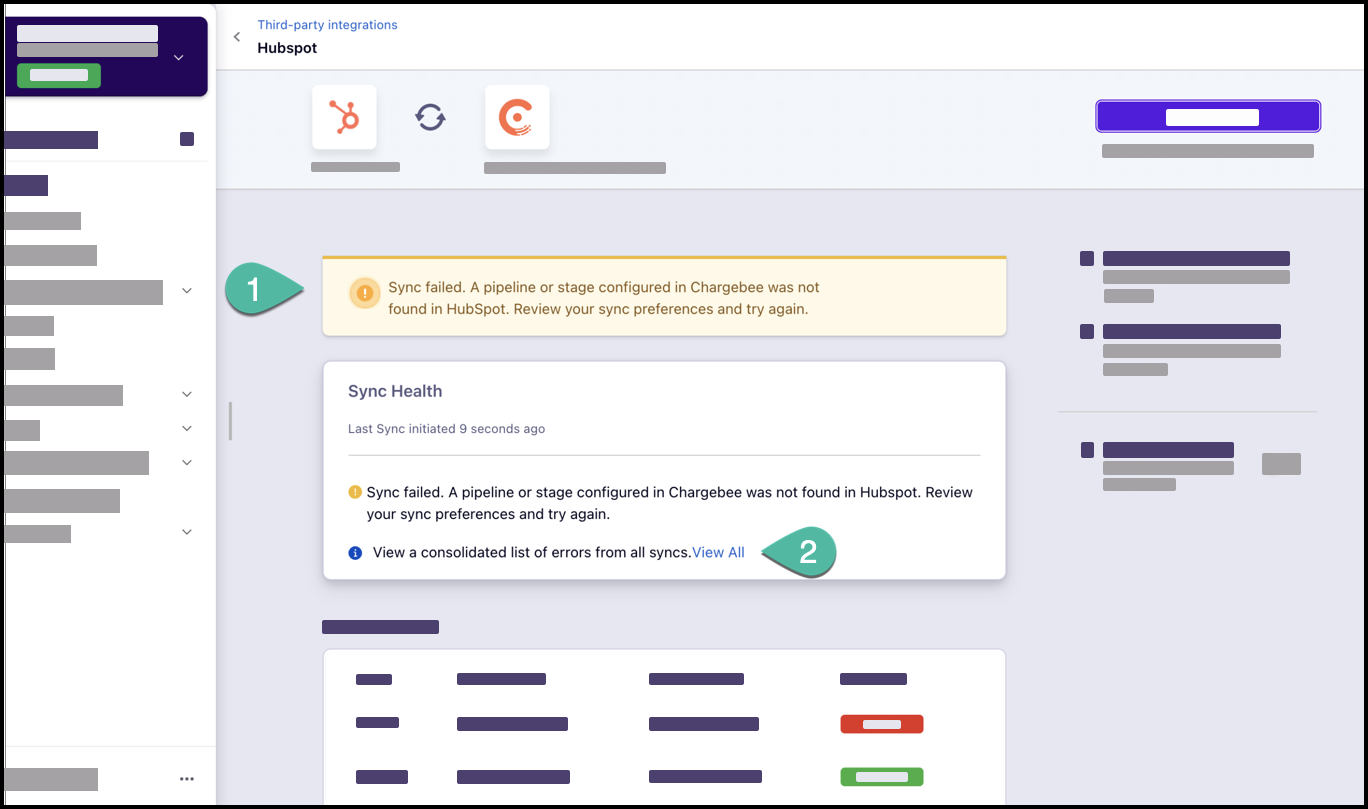
Task: Click the HubSpot logo icon
Action: point(344,117)
